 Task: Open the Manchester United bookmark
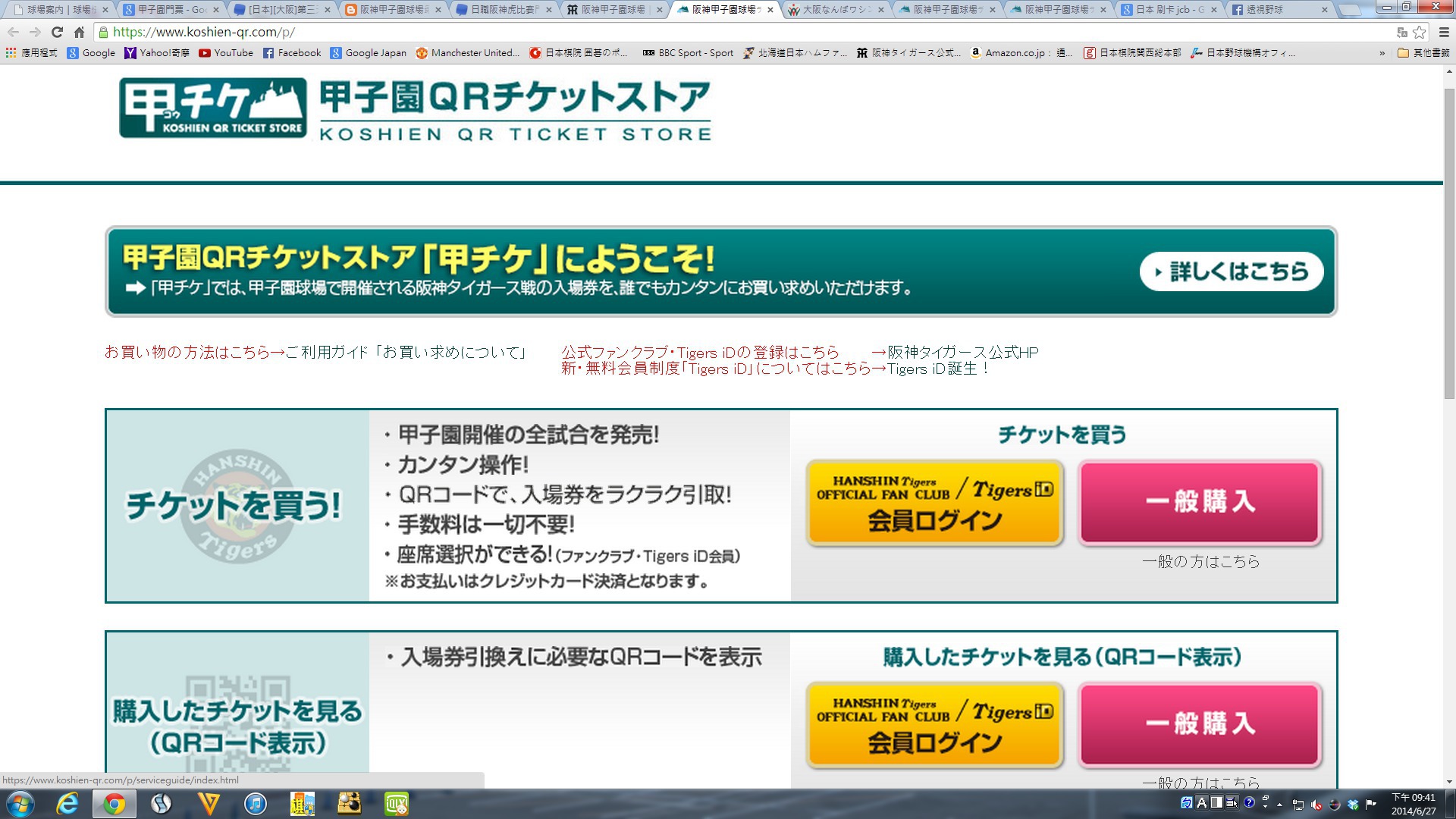468,52
